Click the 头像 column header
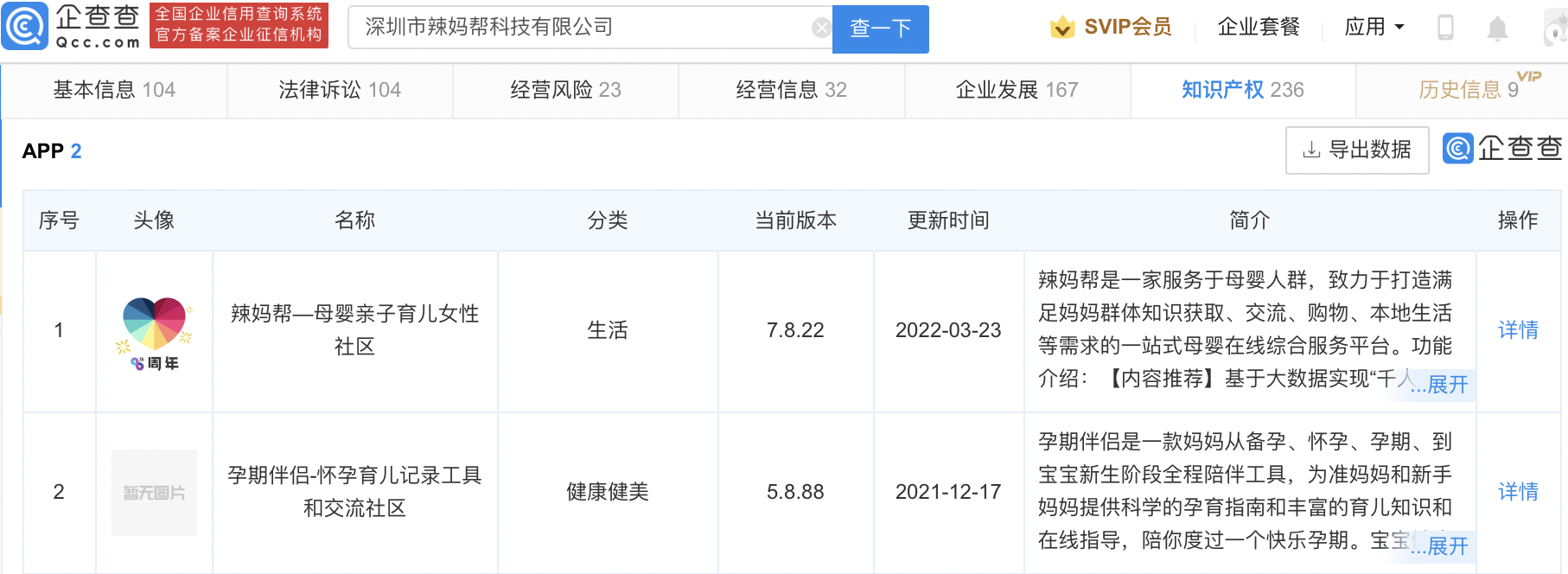Viewport: 1568px width, 574px height. [154, 220]
